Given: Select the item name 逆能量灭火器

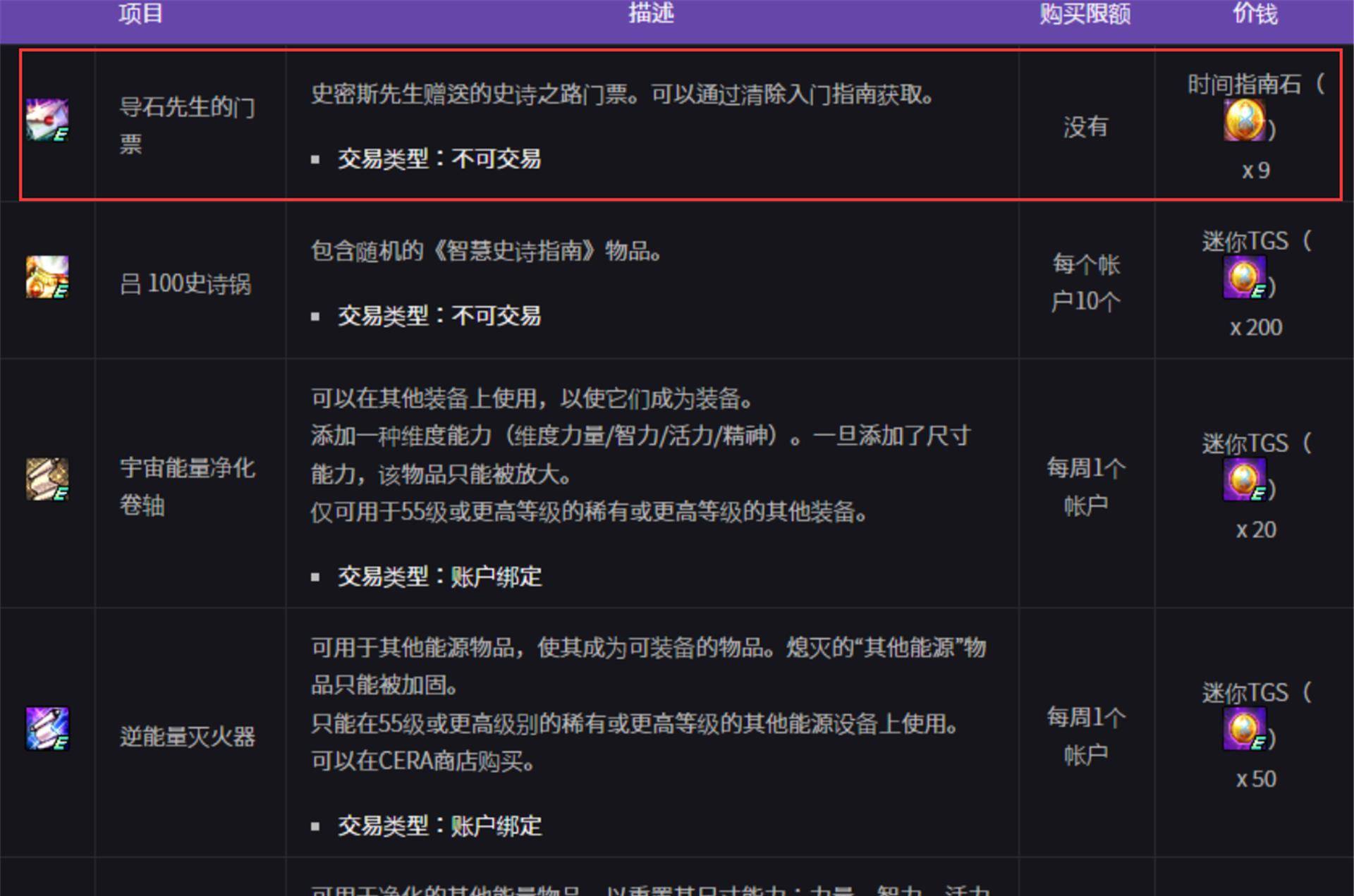Looking at the screenshot, I should click(188, 737).
